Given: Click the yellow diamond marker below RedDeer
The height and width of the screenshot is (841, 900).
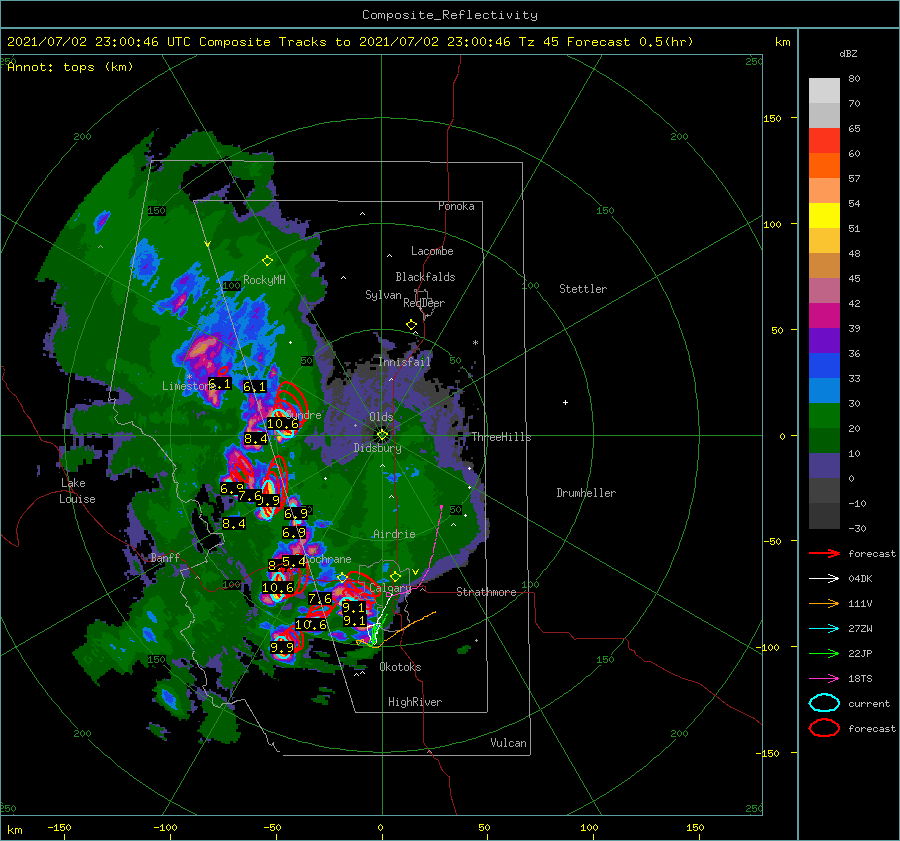Looking at the screenshot, I should pos(411,325).
